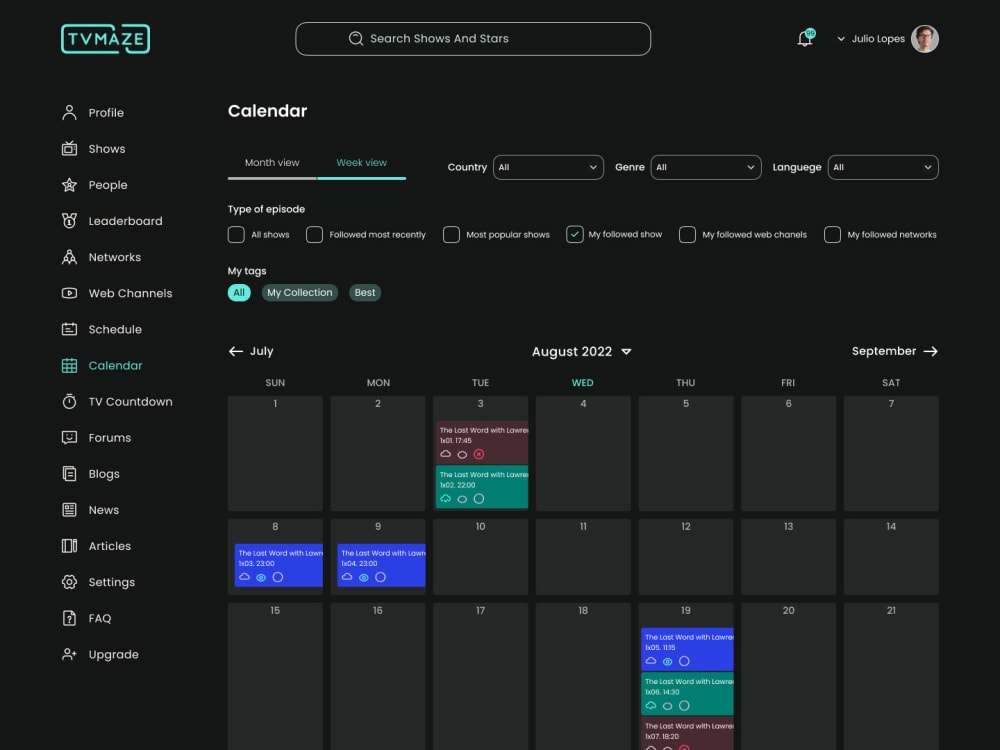The image size is (1000, 750).
Task: Mark episode 1x05 circle
Action: click(x=684, y=661)
